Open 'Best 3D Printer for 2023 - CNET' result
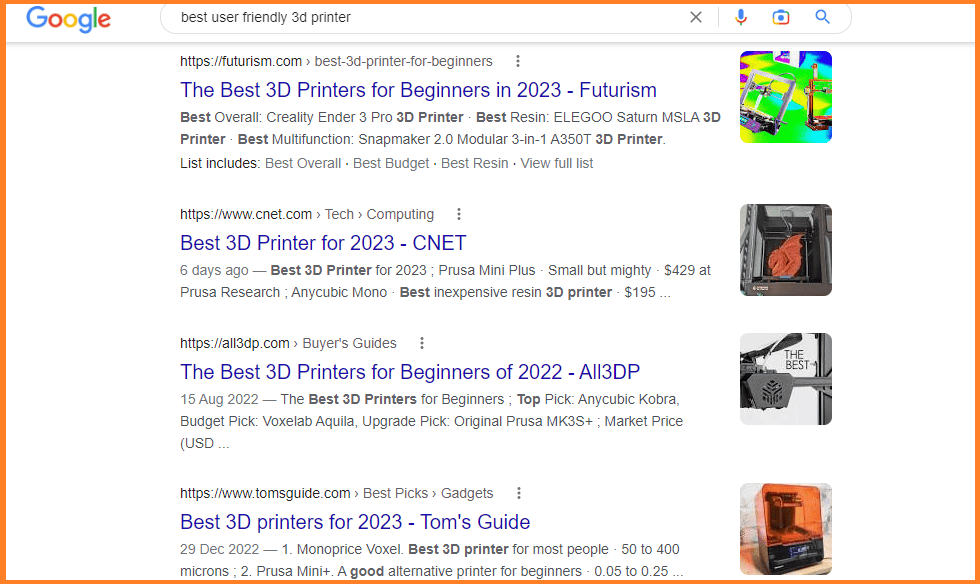 (x=323, y=243)
